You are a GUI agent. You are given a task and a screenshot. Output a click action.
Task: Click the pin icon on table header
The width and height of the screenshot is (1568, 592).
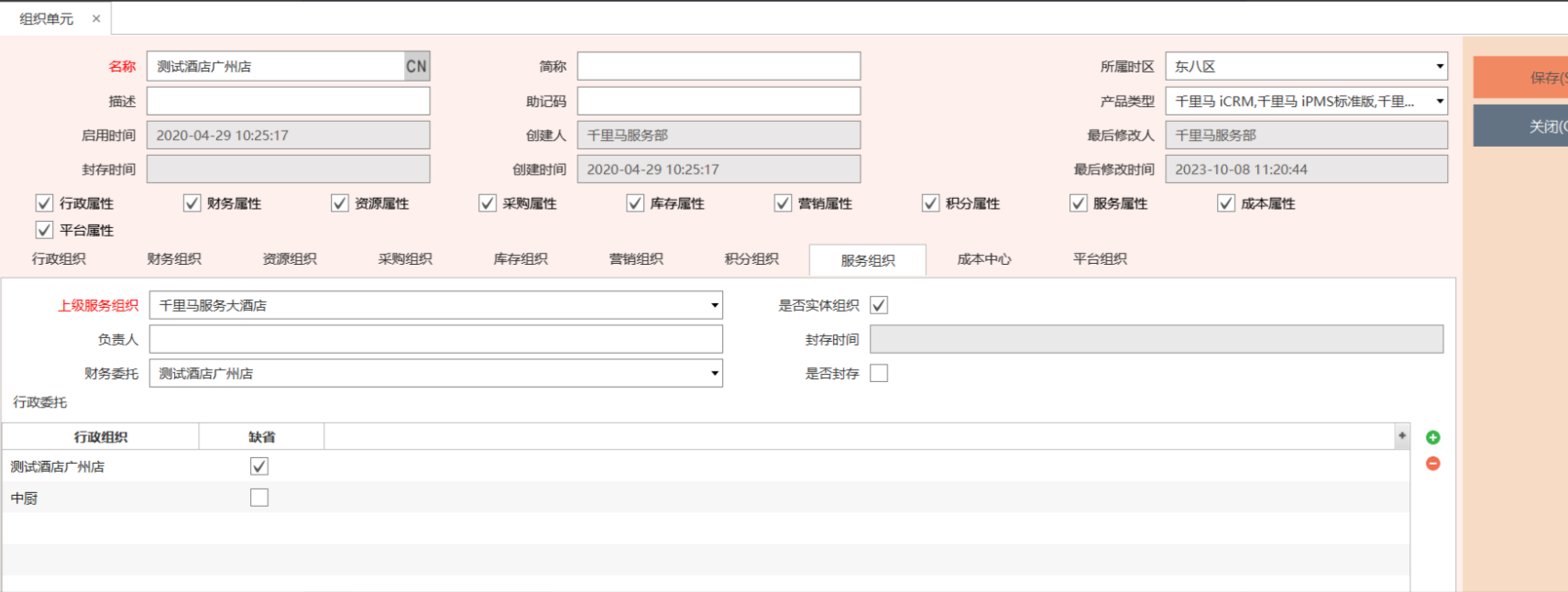1401,436
